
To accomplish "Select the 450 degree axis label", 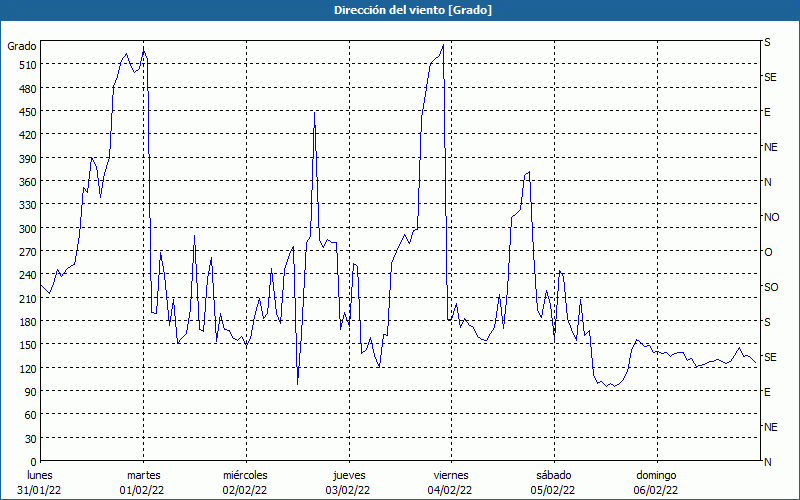I will tap(29, 112).
